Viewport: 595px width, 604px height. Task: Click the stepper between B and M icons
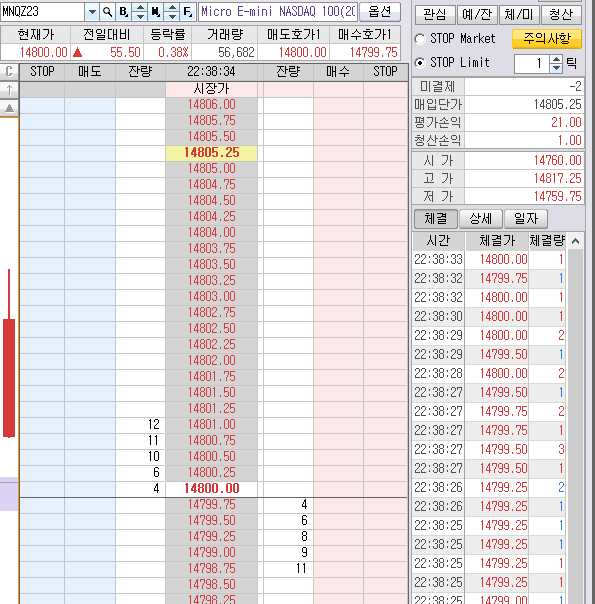[140, 12]
